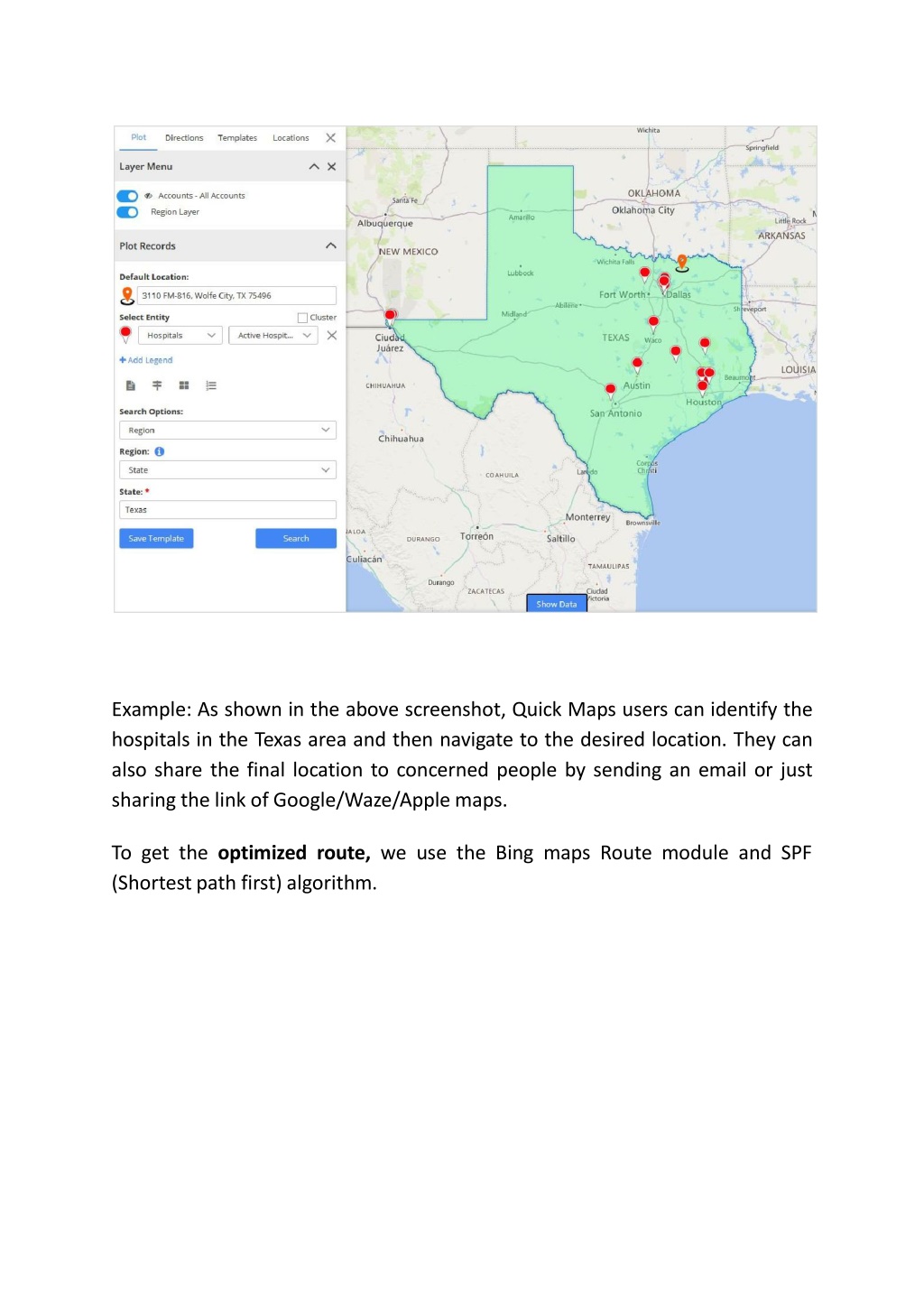Image resolution: width=924 pixels, height=1307 pixels.
Task: Toggle the Accounts - All Accounts layer switch
Action: [x=127, y=196]
